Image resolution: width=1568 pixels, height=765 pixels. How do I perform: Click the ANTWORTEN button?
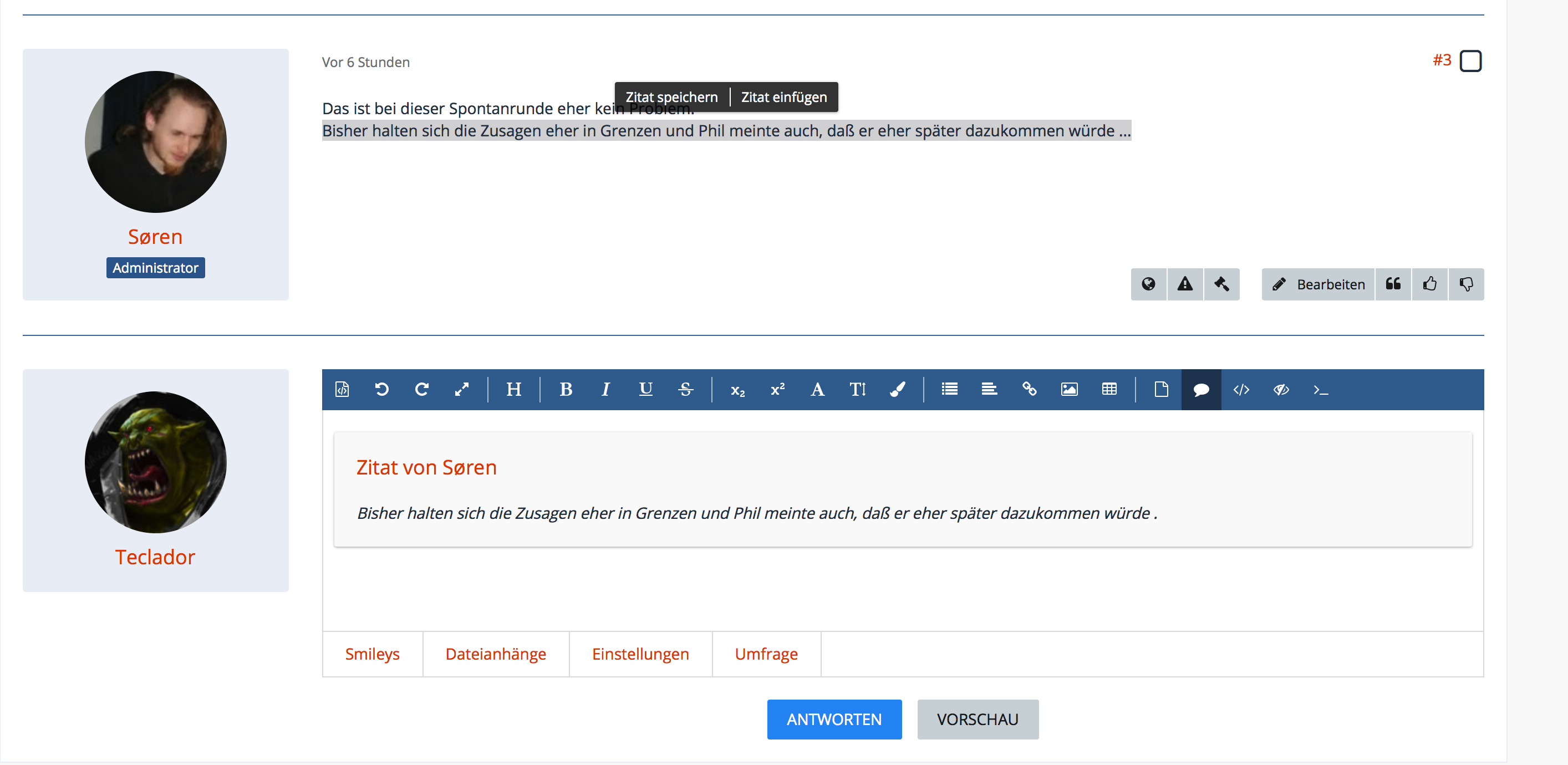(833, 720)
